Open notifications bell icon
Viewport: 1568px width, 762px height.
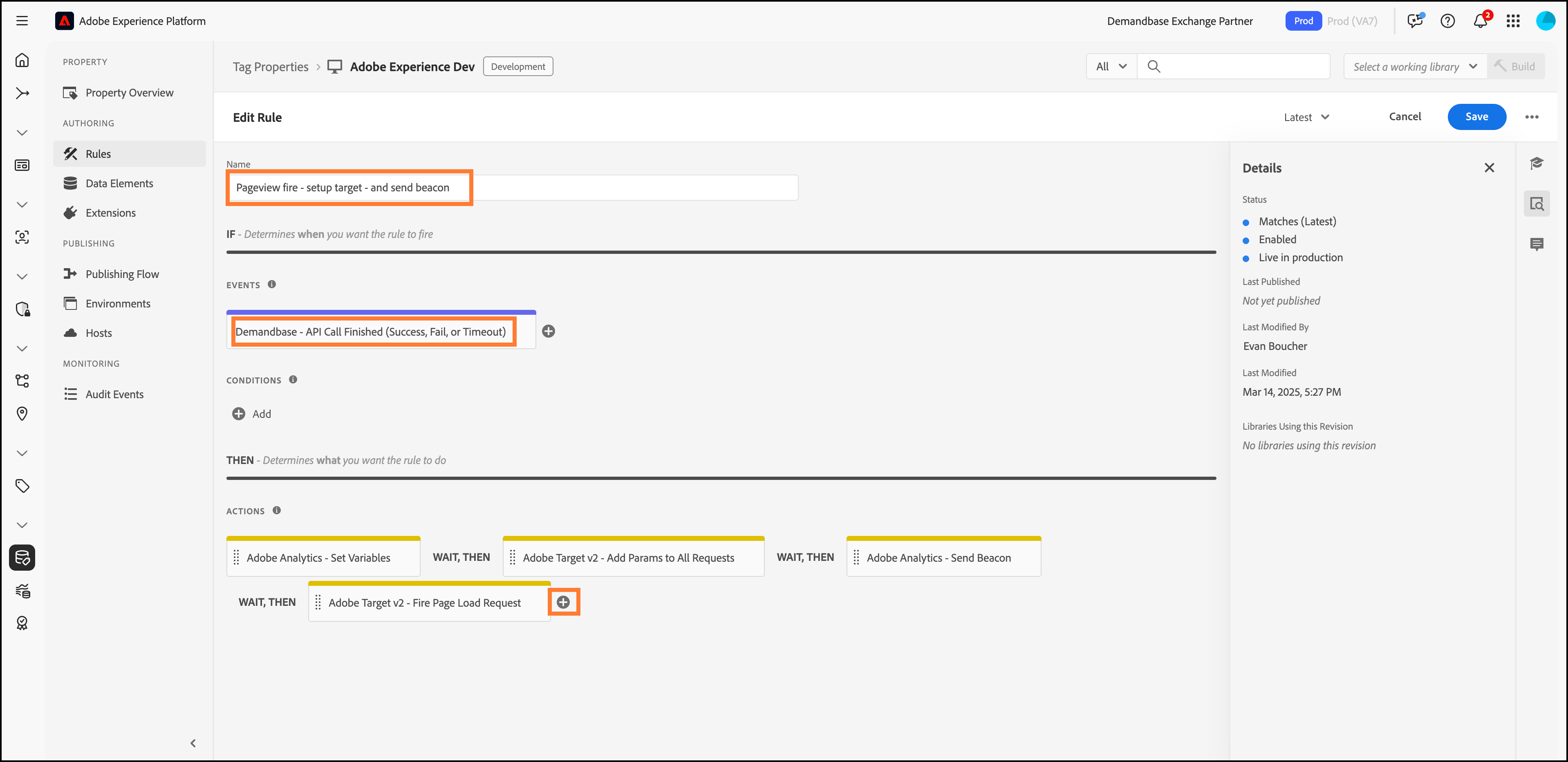coord(1480,21)
